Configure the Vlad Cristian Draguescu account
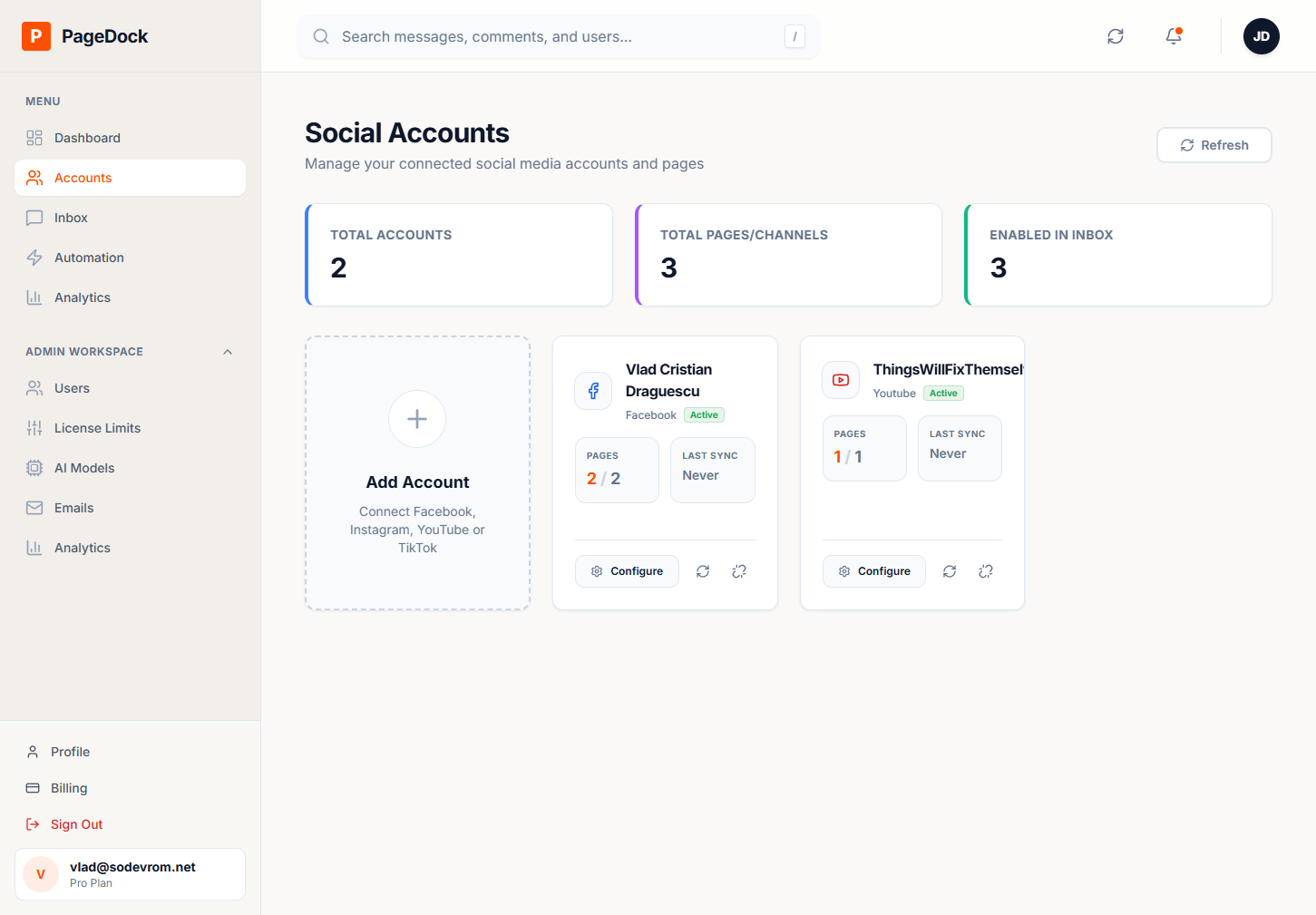The image size is (1316, 915). coord(627,571)
